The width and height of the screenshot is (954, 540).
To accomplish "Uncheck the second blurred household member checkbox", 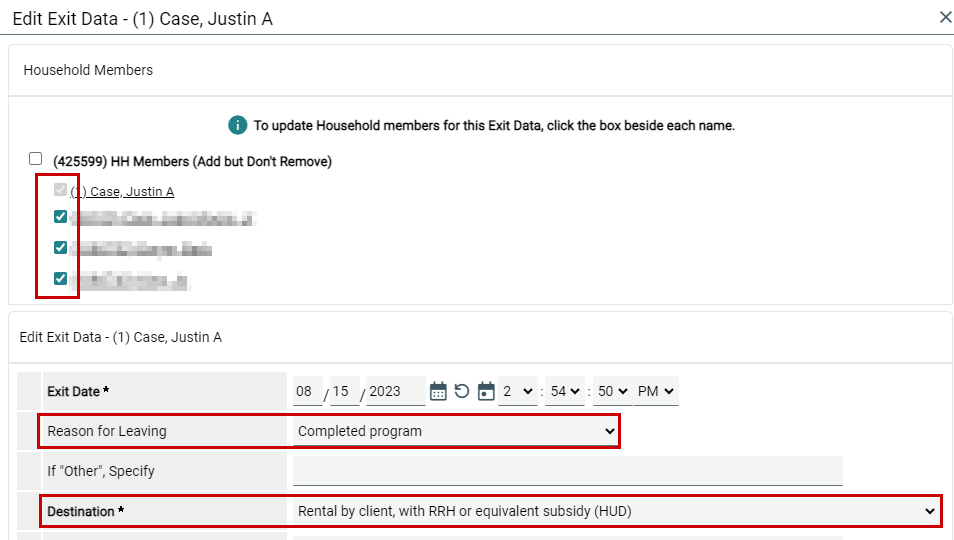I will (x=60, y=248).
